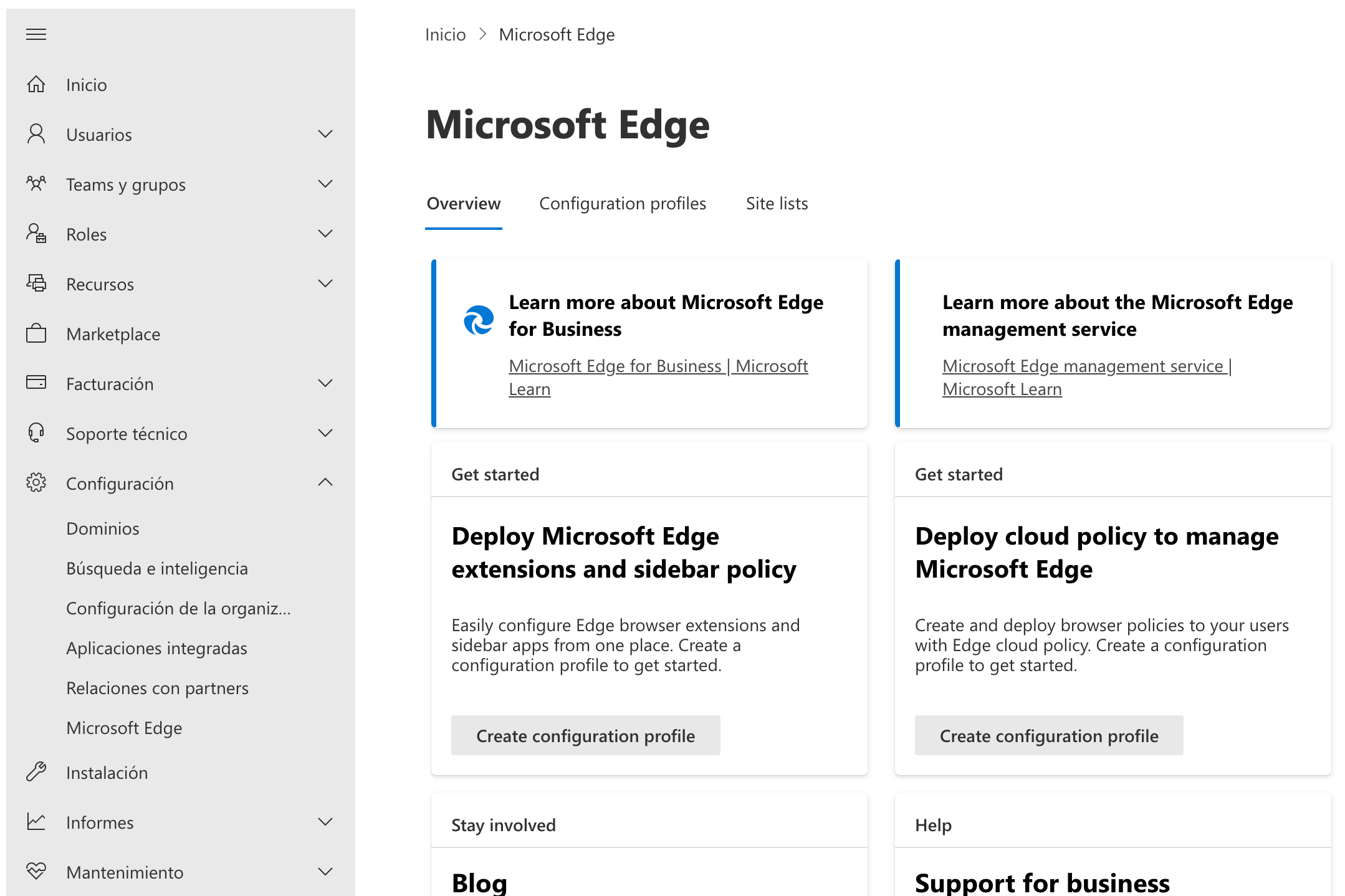The image size is (1345, 896).
Task: Click the Teams y grupos people icon
Action: point(36,184)
